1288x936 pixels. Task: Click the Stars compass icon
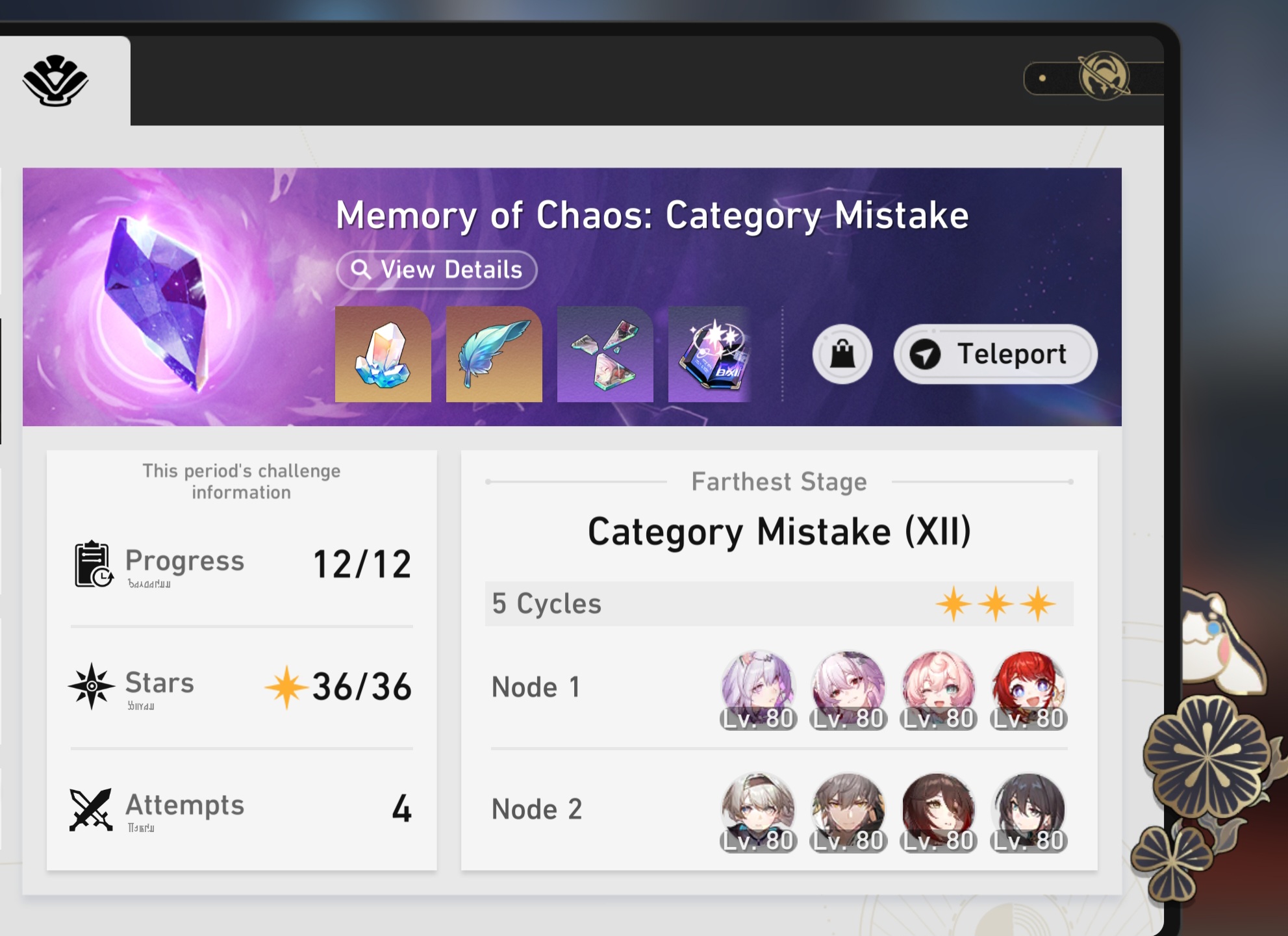point(92,686)
